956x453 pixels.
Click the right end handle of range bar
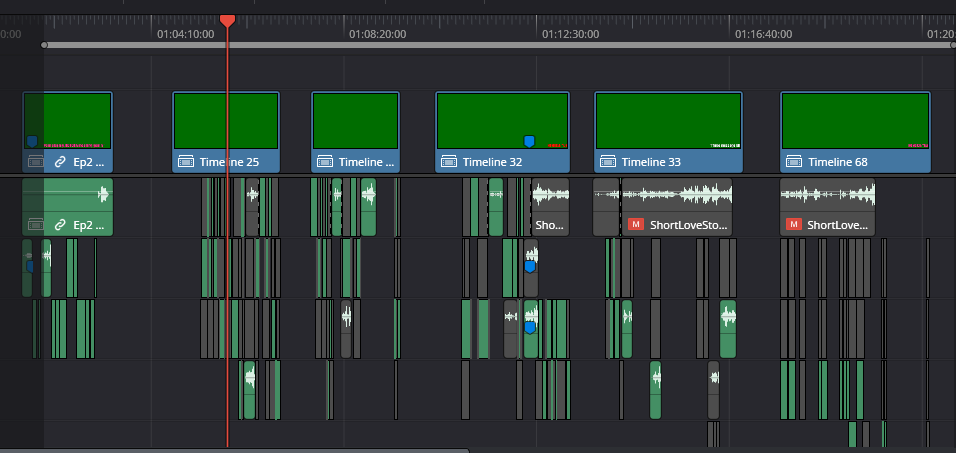pos(953,45)
